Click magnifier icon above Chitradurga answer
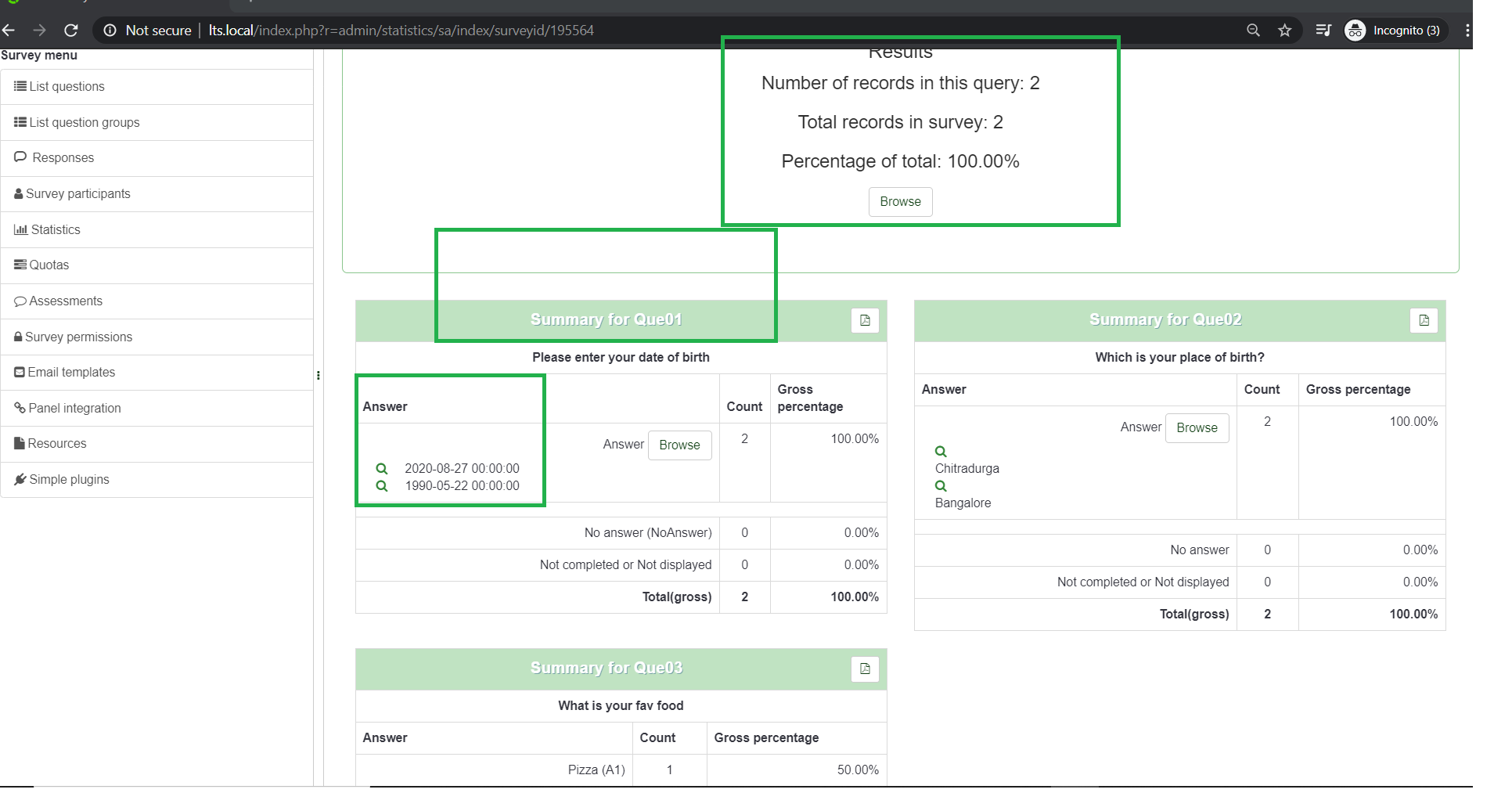Image resolution: width=1512 pixels, height=811 pixels. (941, 452)
